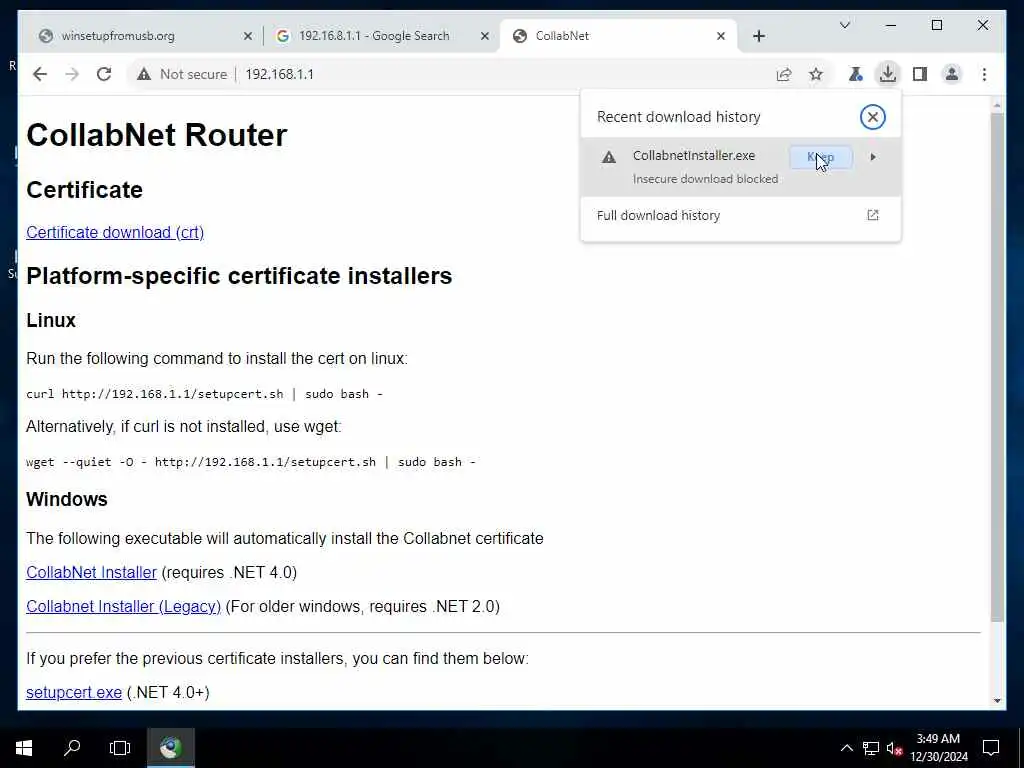Click the page vertical scrollbar thumb
This screenshot has height=768, width=1024.
tap(997, 368)
